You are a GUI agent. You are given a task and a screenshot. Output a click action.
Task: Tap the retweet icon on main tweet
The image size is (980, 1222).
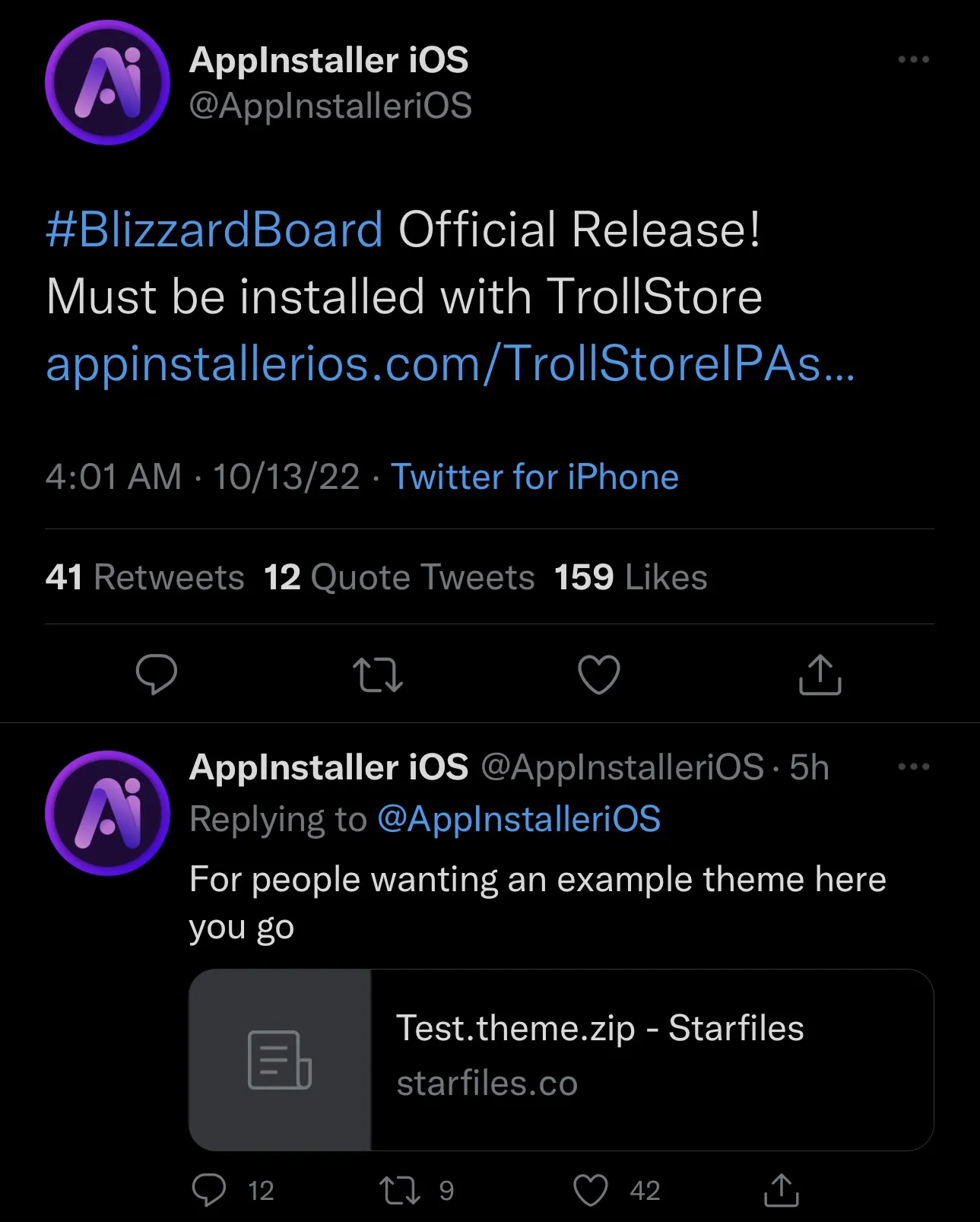[378, 674]
